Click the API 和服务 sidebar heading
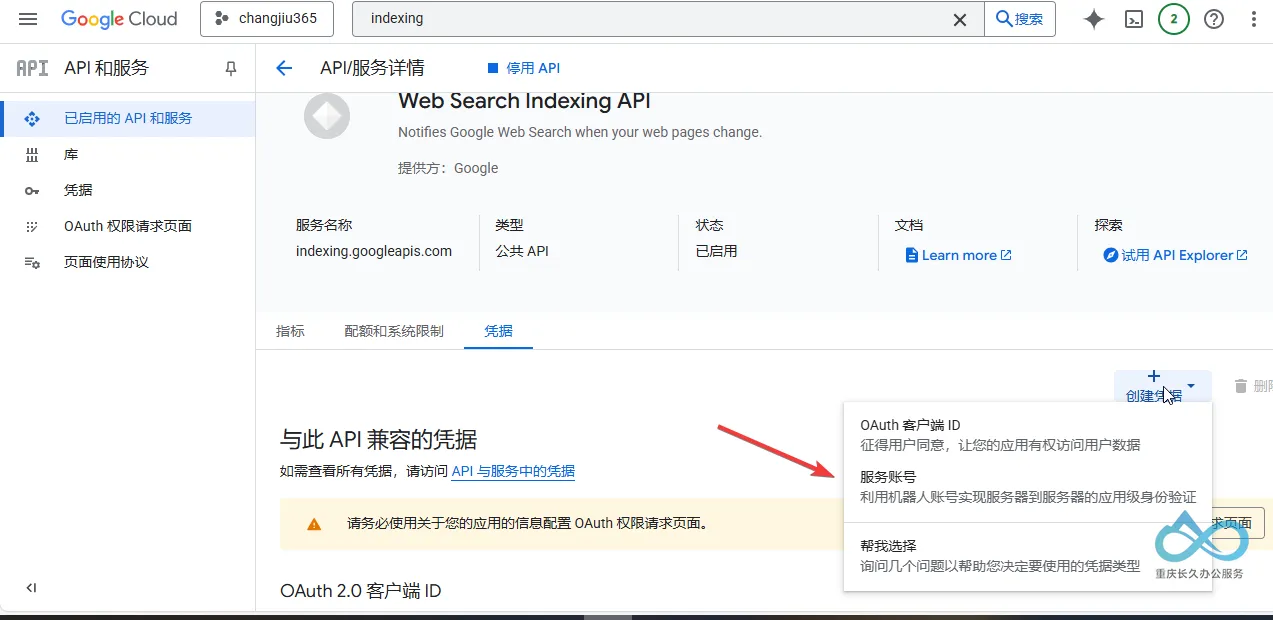Viewport: 1273px width, 620px height. pos(106,68)
